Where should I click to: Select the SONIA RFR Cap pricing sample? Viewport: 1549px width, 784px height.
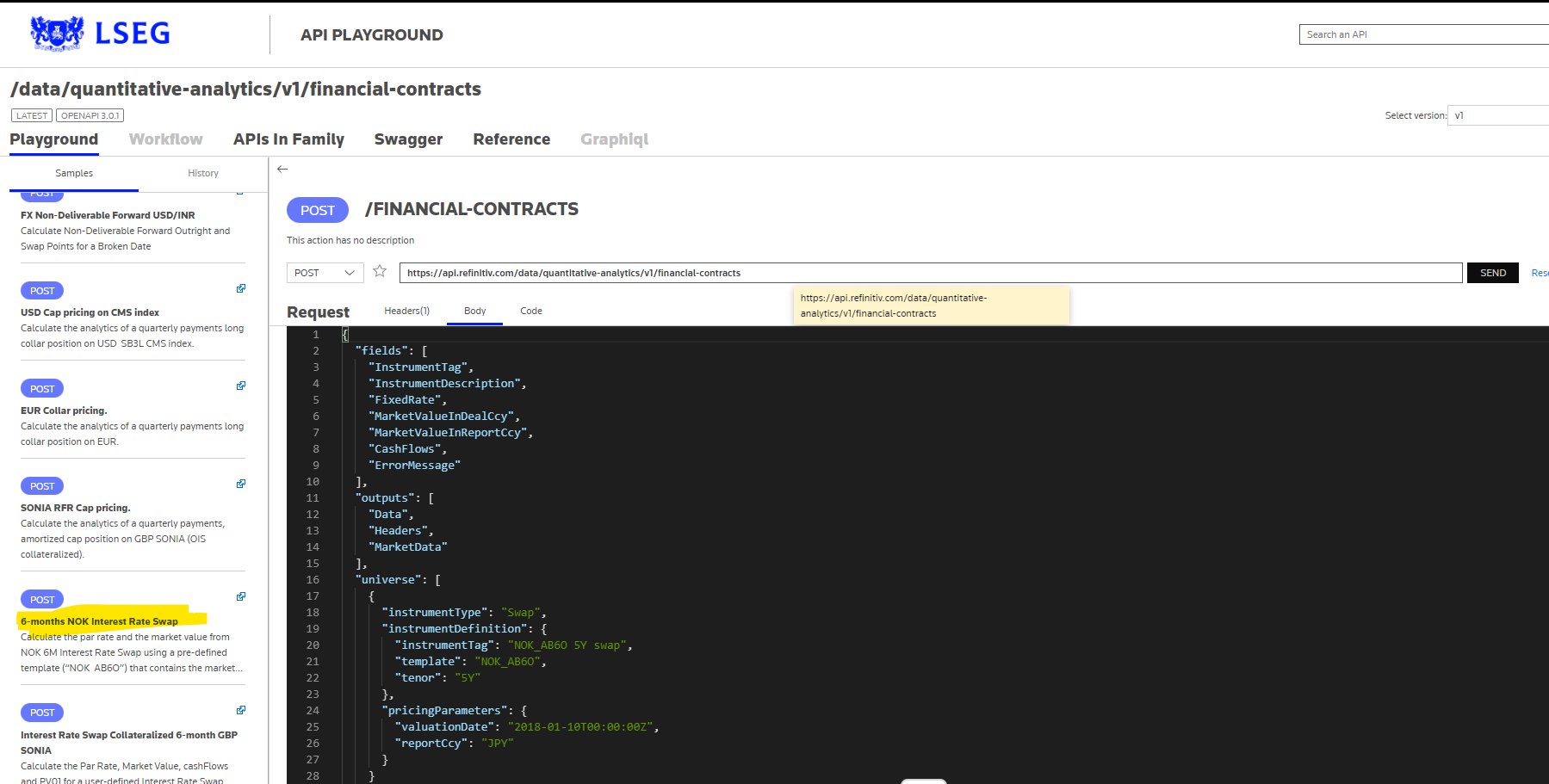pyautogui.click(x=76, y=508)
